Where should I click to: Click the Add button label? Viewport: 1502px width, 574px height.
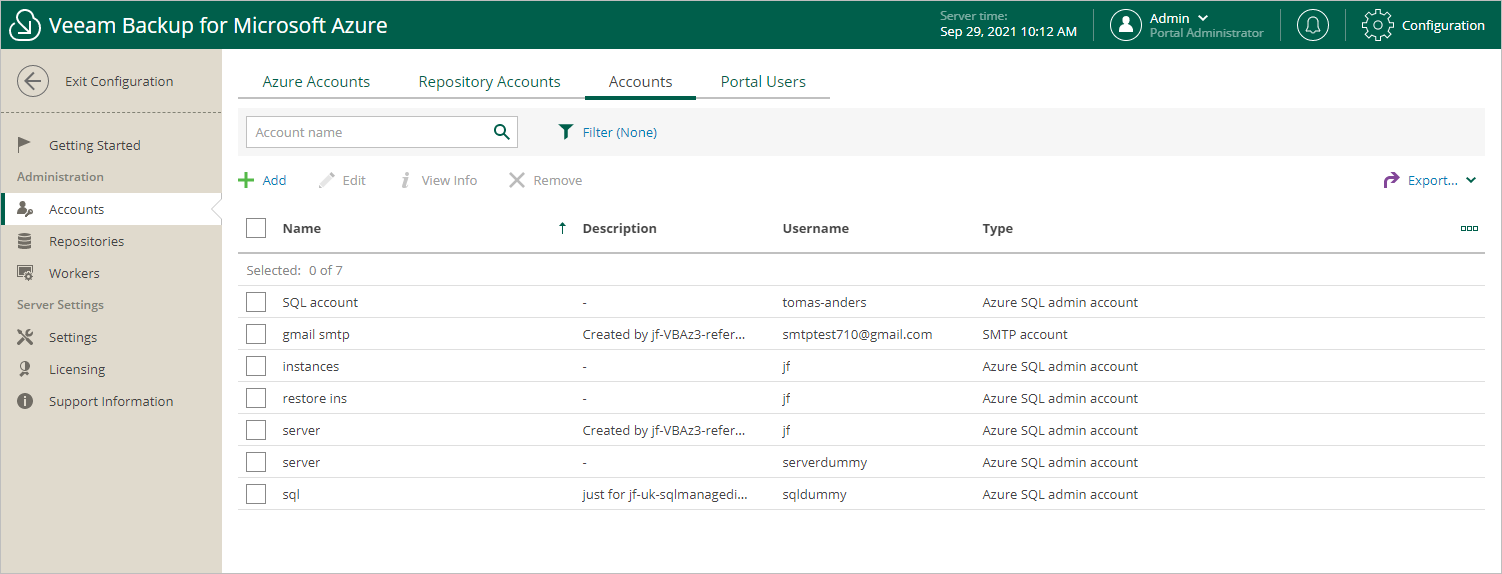(274, 180)
